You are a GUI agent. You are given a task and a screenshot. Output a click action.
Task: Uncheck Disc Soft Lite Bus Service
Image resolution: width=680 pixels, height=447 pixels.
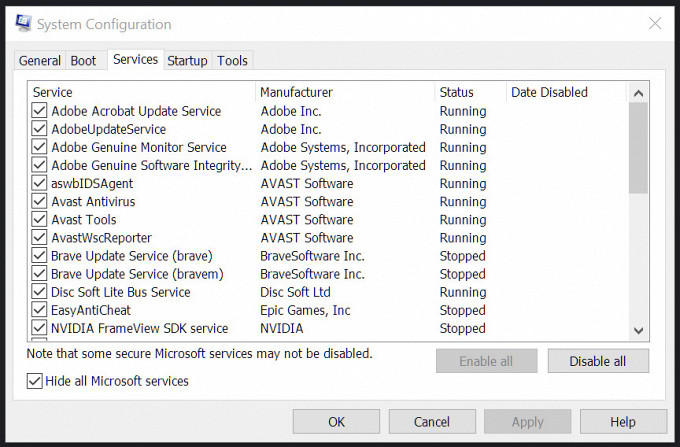(x=39, y=292)
